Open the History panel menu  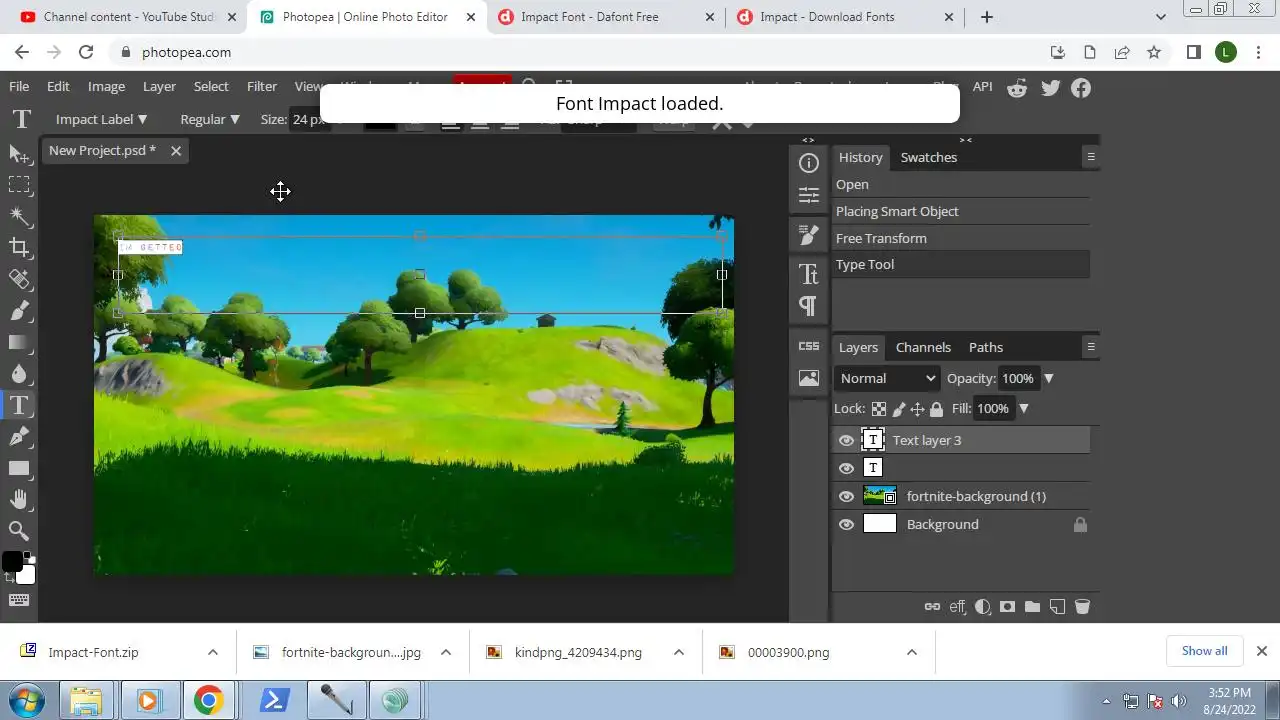[x=1091, y=157]
